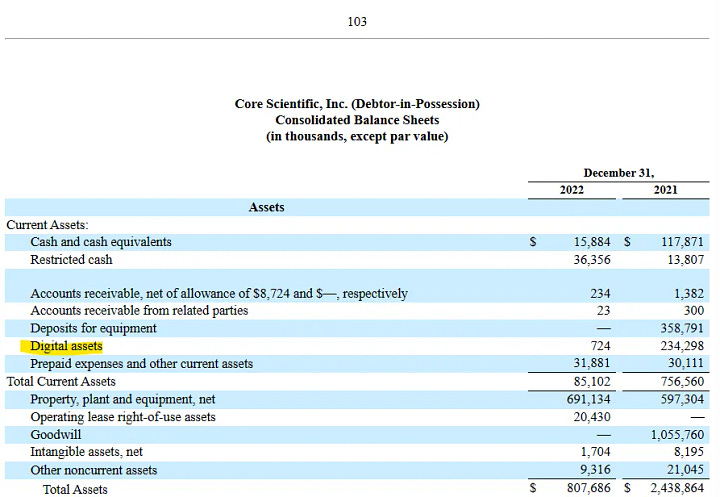Select the total 807,686

(589, 488)
